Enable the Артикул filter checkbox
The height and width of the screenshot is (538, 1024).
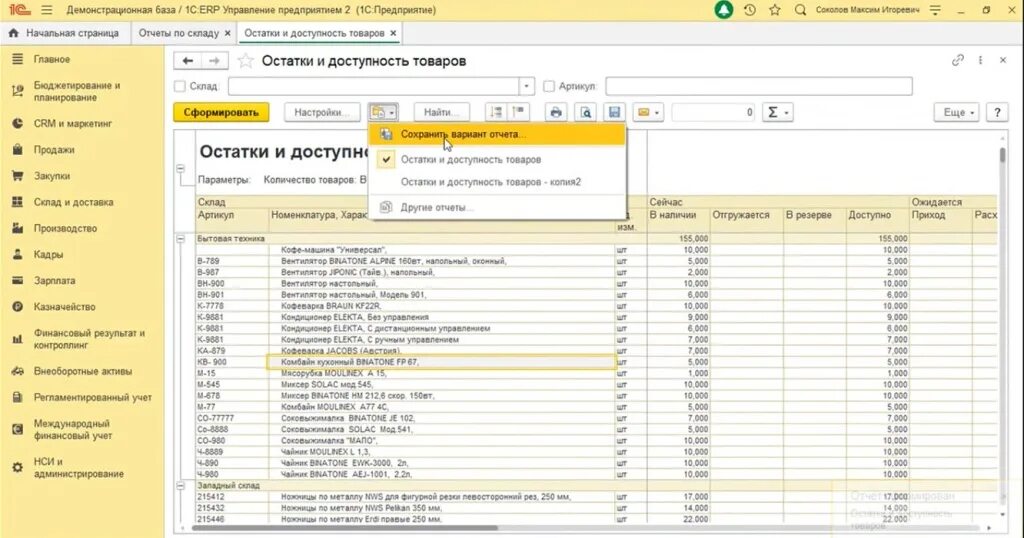[549, 86]
